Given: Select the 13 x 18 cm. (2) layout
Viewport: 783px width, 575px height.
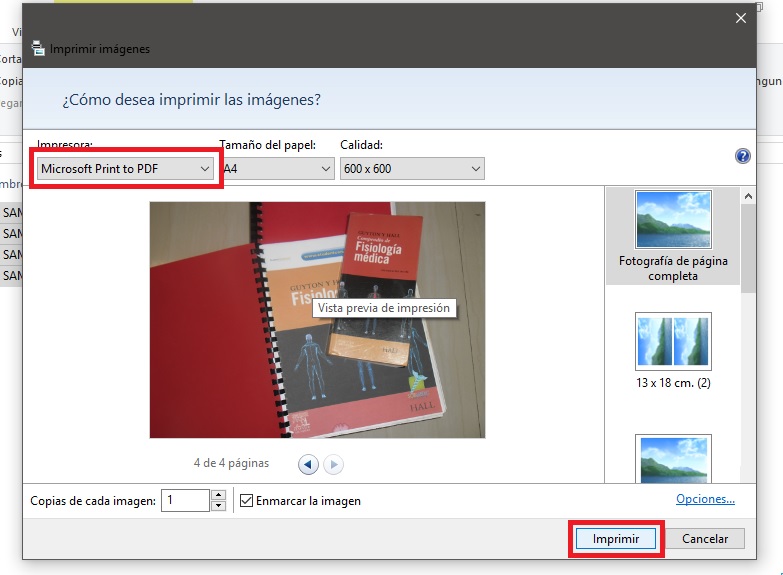Looking at the screenshot, I should tap(673, 352).
